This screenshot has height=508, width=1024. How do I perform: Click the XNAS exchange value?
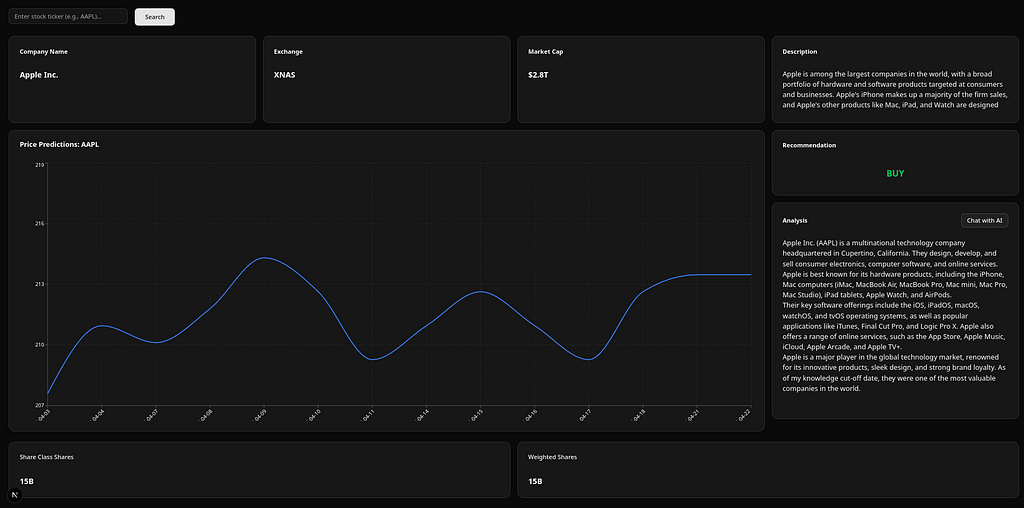285,75
